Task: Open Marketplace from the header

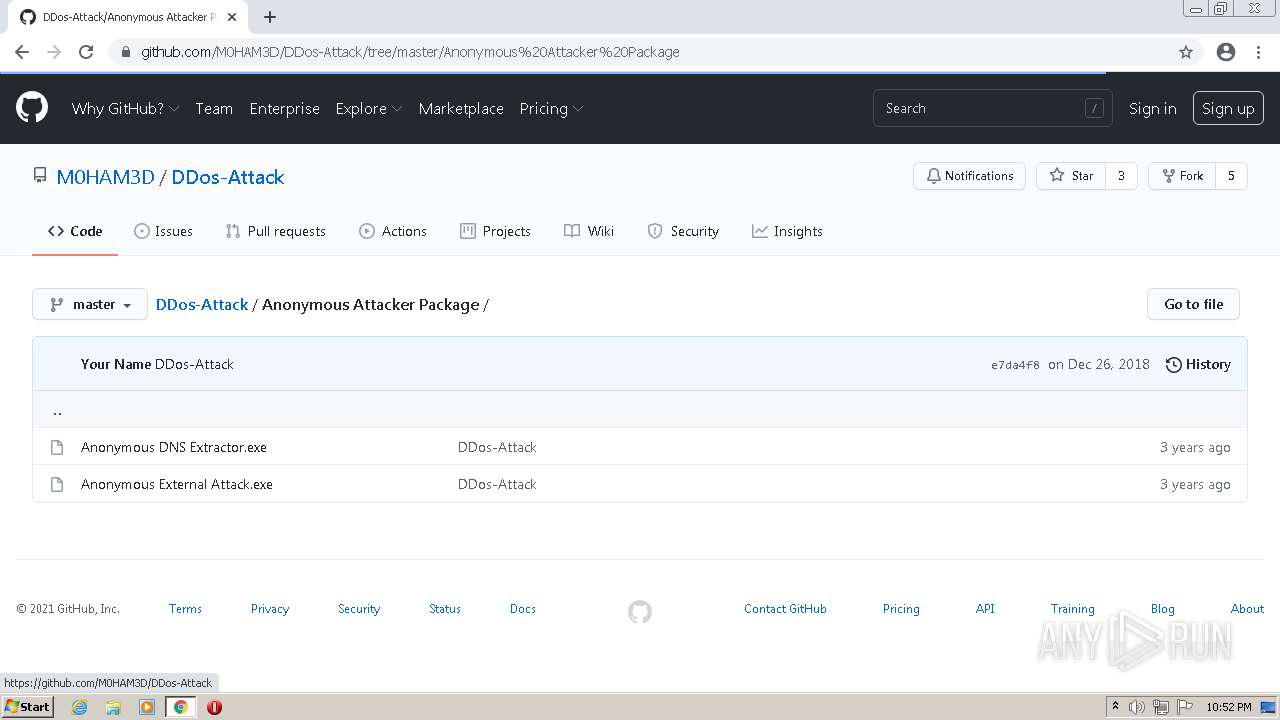Action: 461,108
